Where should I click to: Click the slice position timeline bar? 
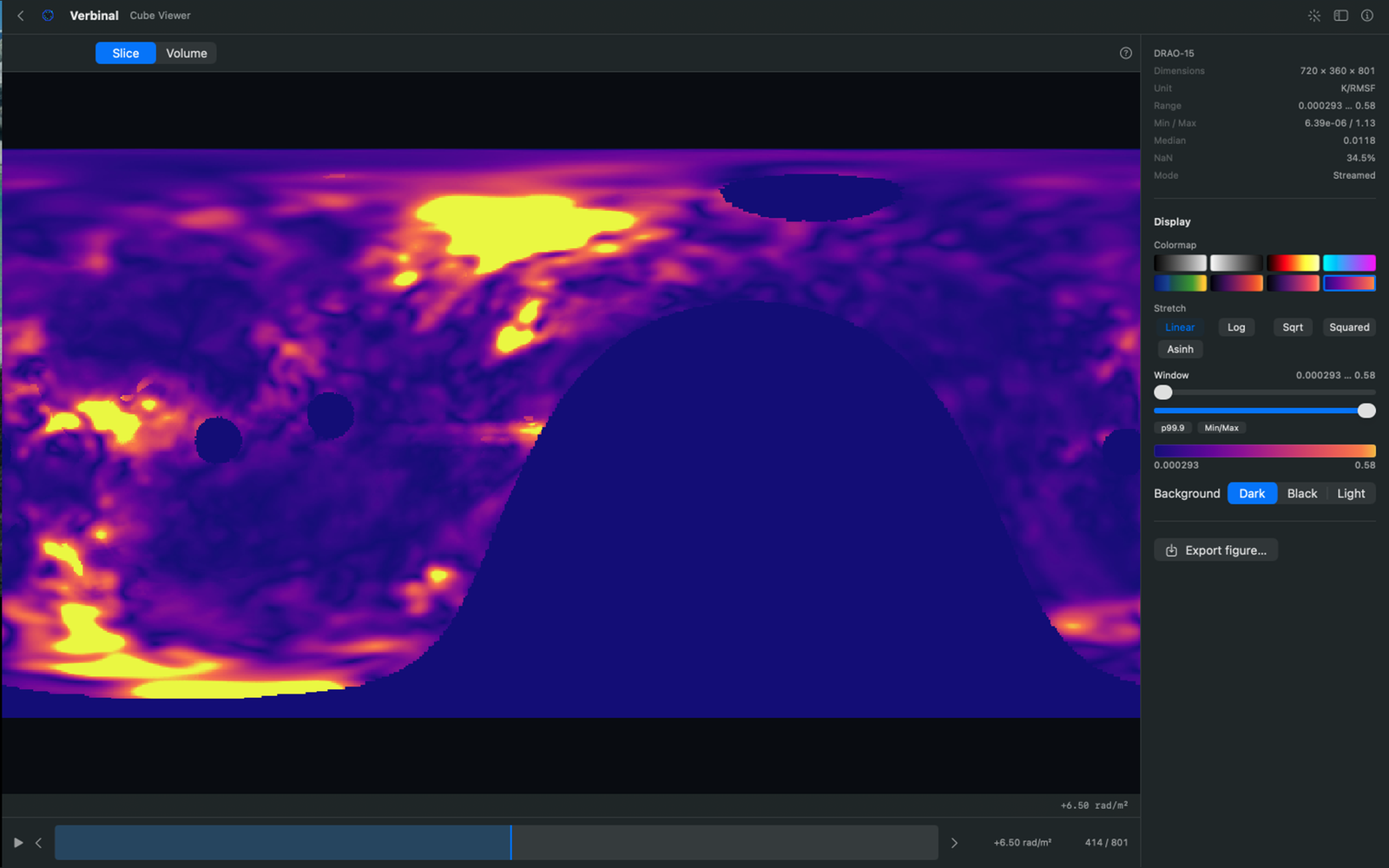497,843
